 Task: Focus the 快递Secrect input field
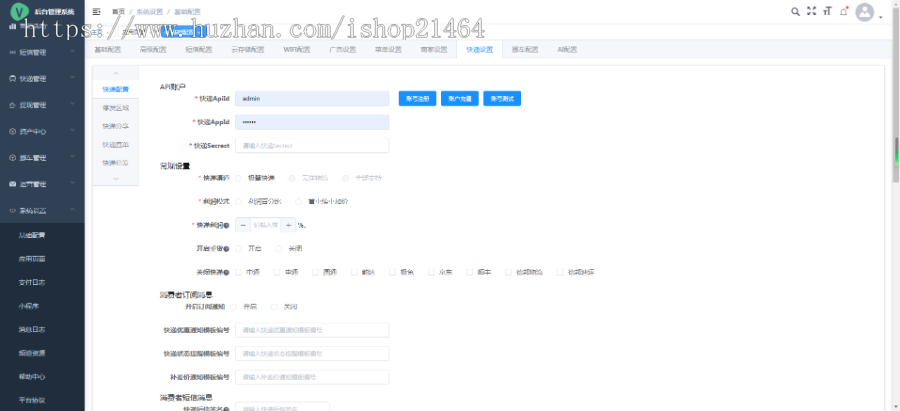pos(312,146)
